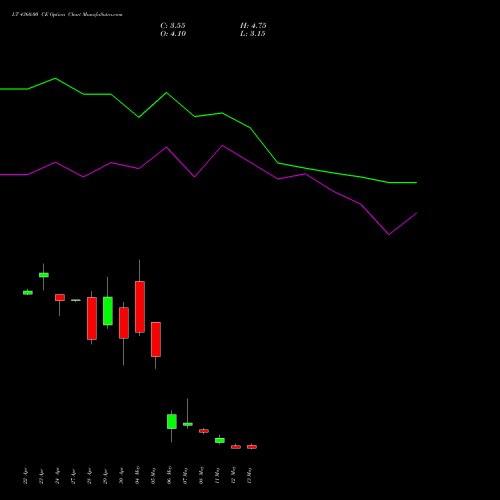
Task: Select the 12 May date label
Action: [234, 475]
